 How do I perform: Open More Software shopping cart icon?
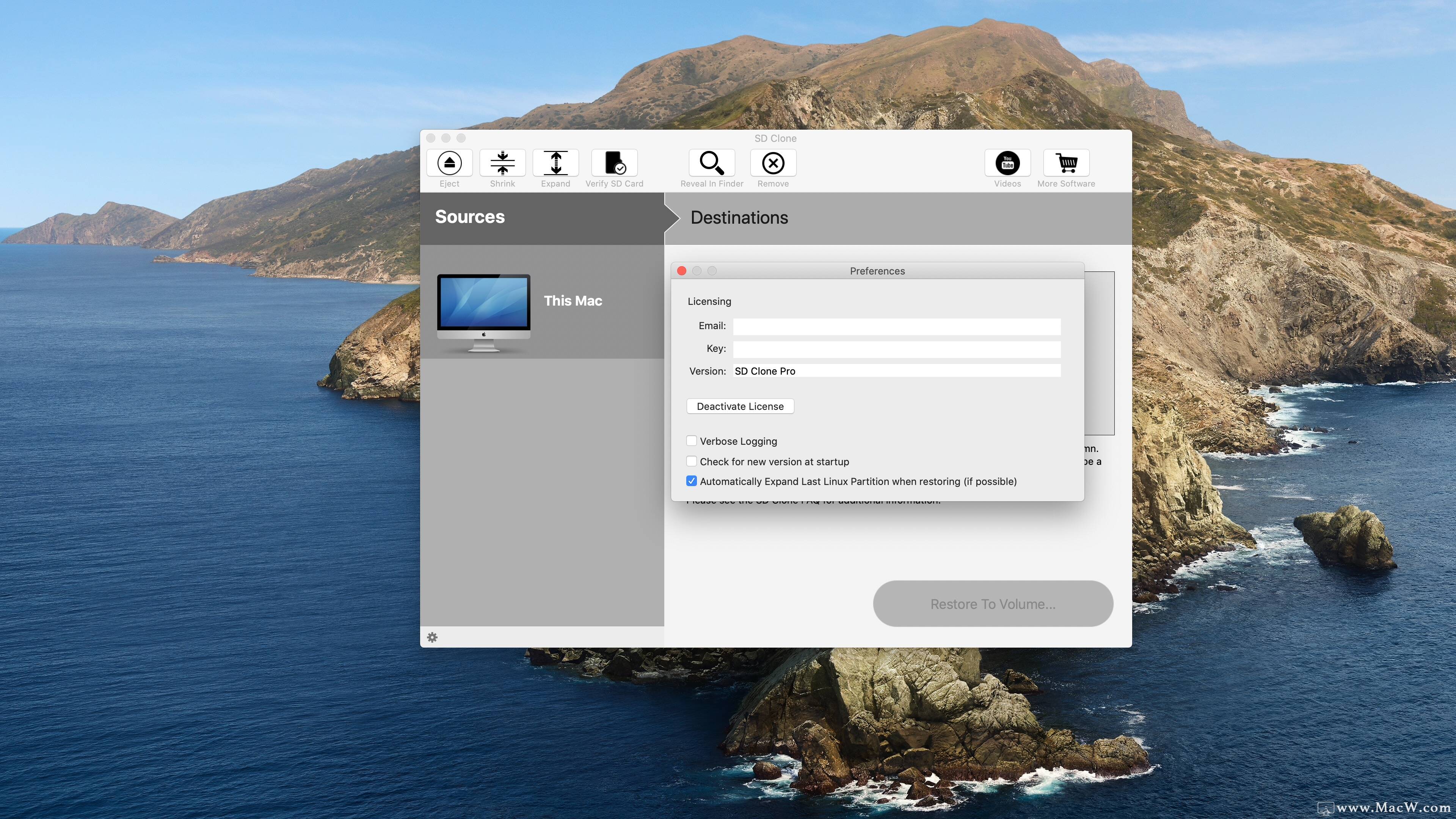(x=1066, y=163)
